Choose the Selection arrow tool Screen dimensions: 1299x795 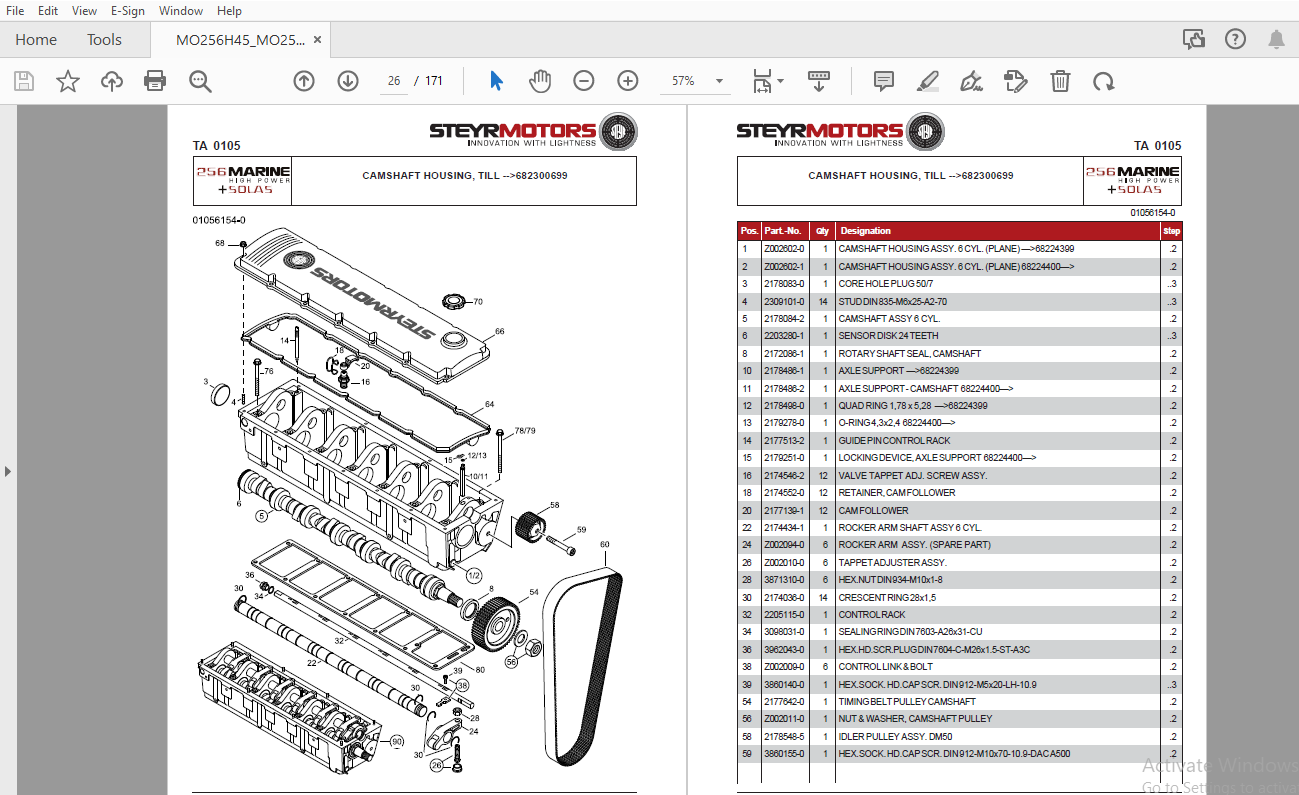[496, 81]
